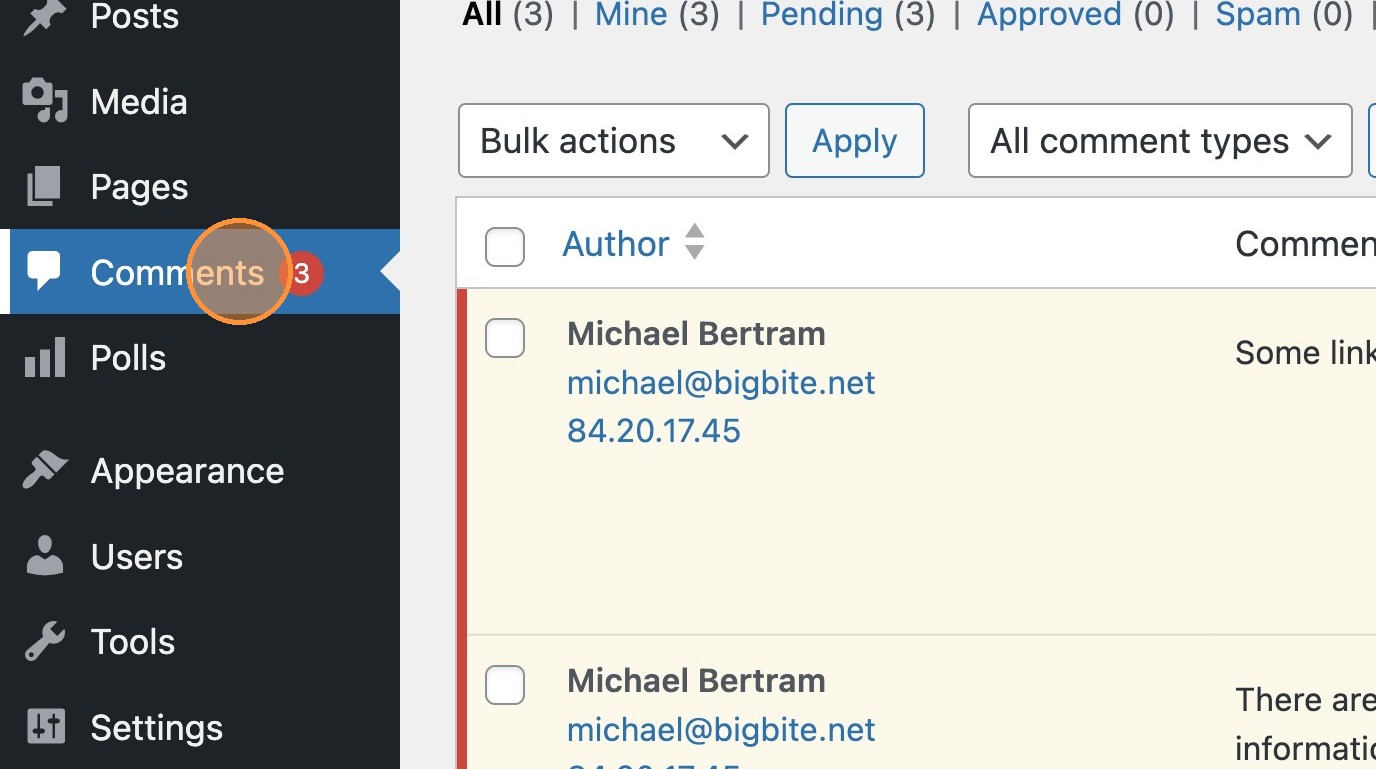Check the first Michael Bertram comment checkbox
Image resolution: width=1376 pixels, height=769 pixels.
click(x=505, y=338)
